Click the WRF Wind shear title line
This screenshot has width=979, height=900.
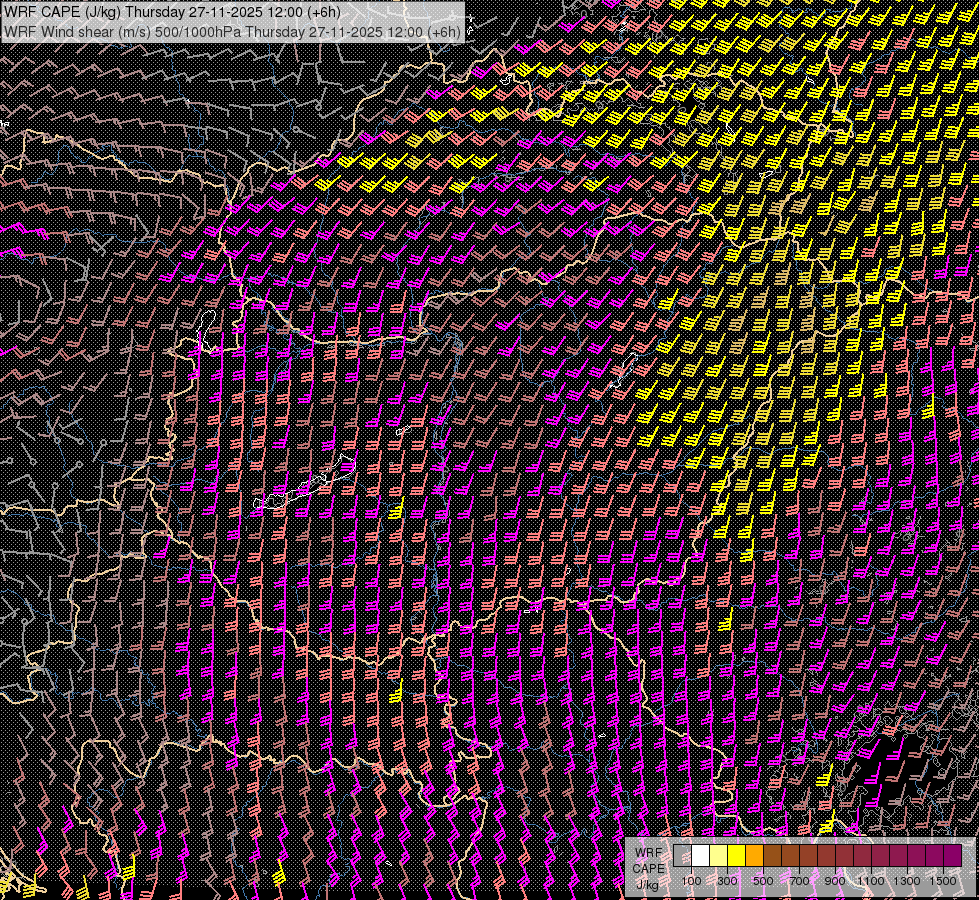pyautogui.click(x=232, y=32)
